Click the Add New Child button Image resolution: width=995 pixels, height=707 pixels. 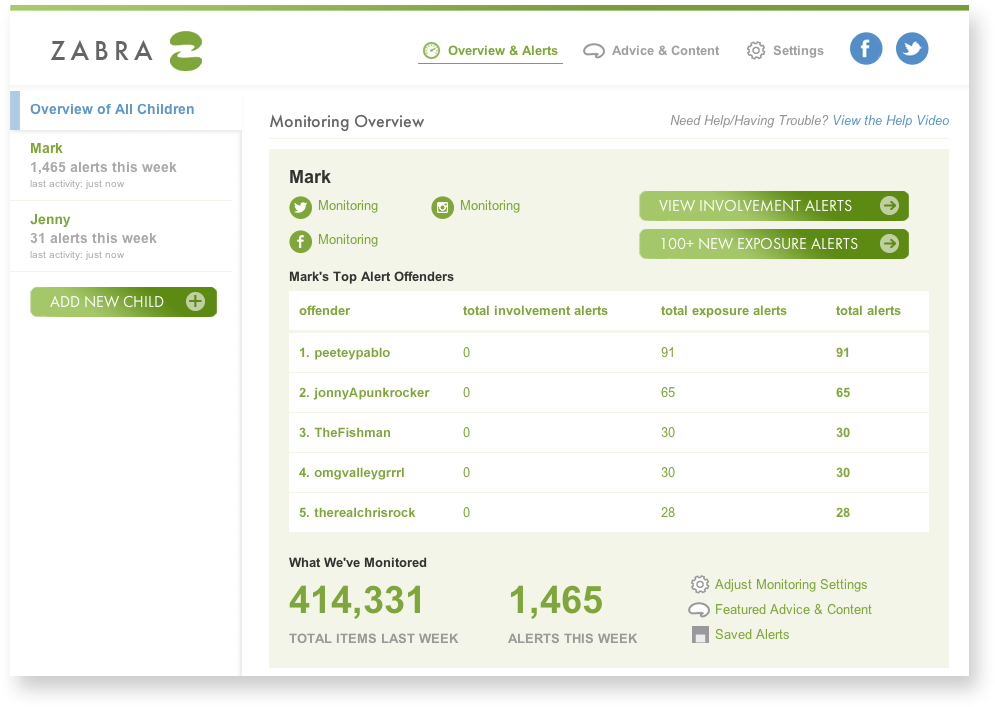pyautogui.click(x=124, y=301)
